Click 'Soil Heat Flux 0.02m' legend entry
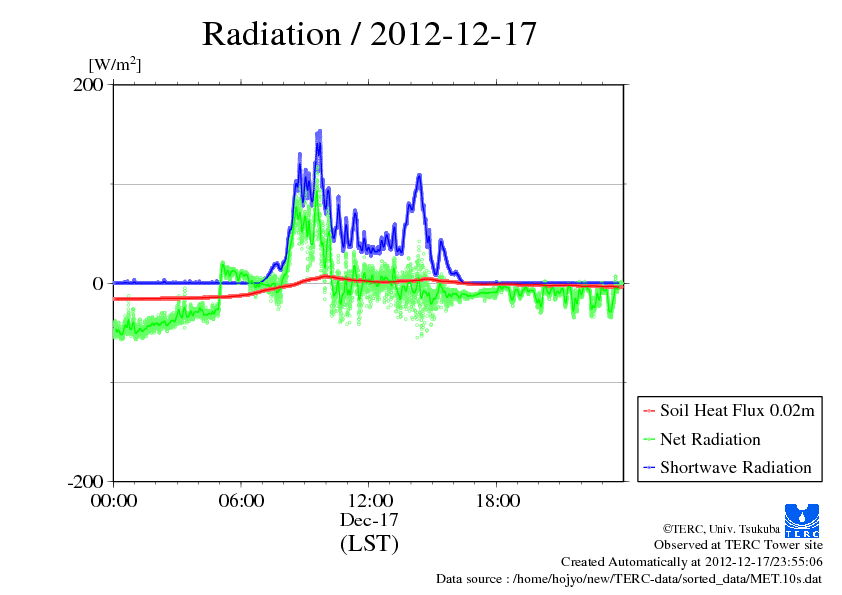 [x=737, y=411]
